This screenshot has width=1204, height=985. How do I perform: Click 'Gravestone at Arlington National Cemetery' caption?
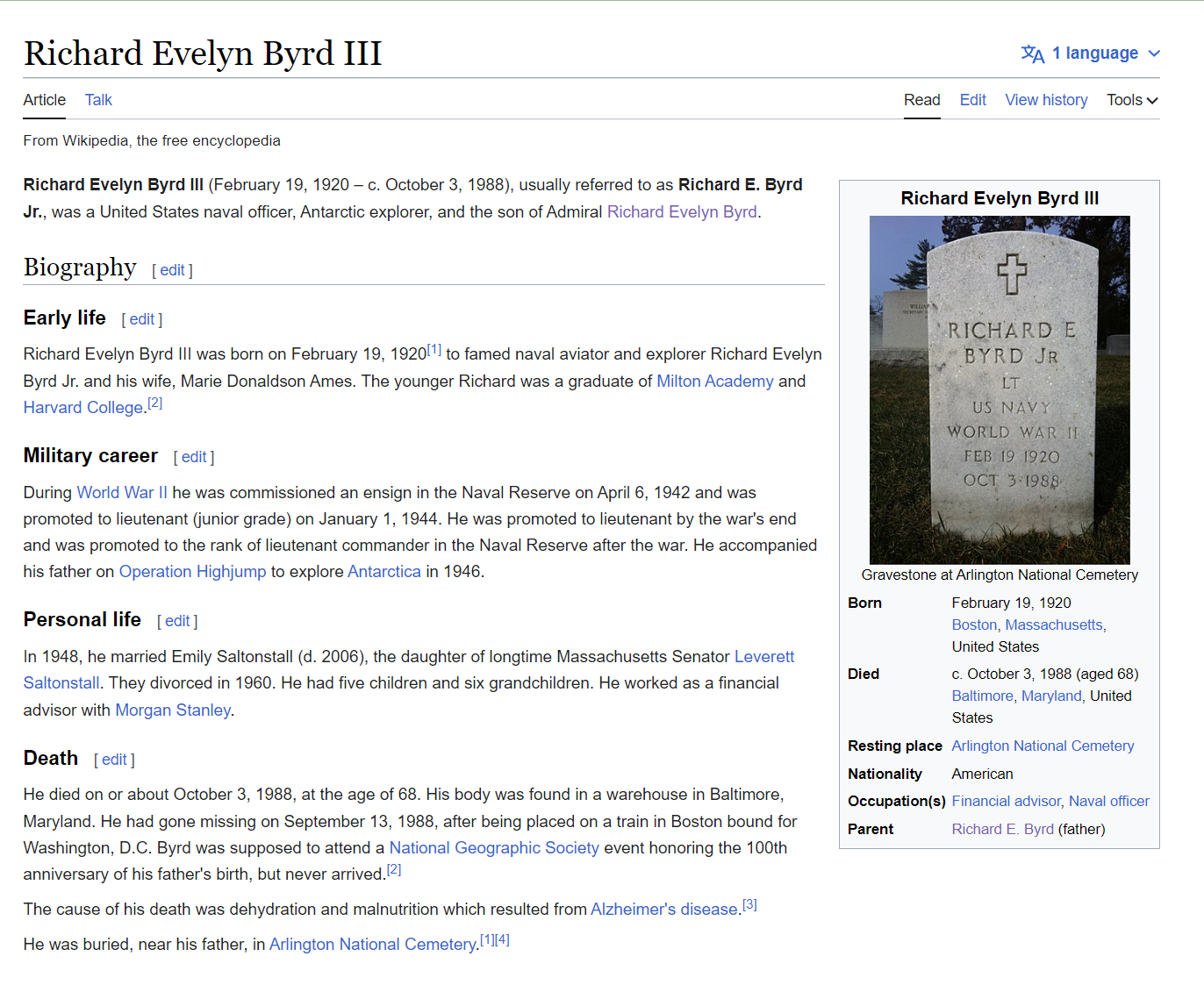coord(1000,575)
